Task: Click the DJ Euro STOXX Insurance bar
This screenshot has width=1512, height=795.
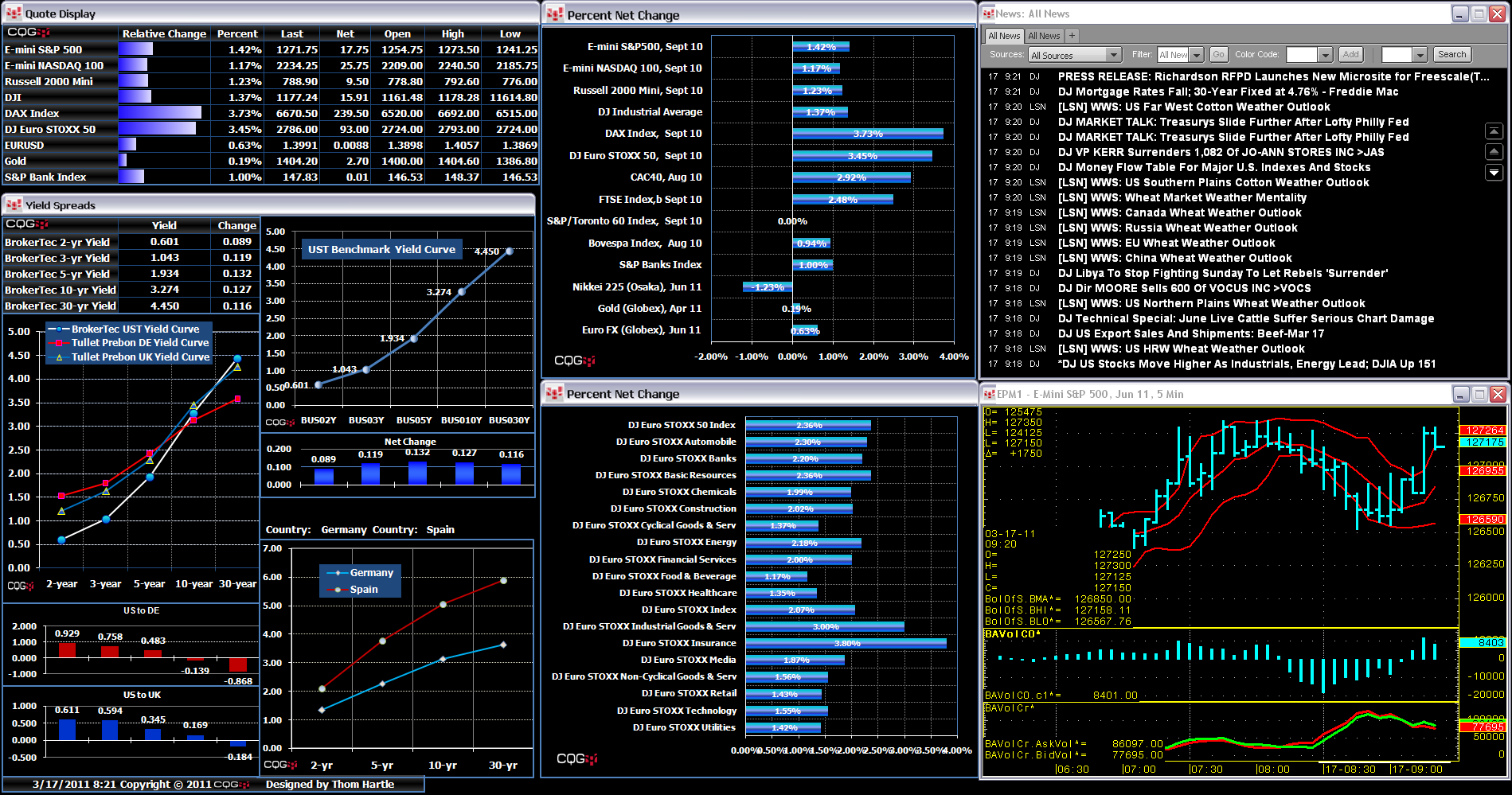Action: pyautogui.click(x=846, y=643)
